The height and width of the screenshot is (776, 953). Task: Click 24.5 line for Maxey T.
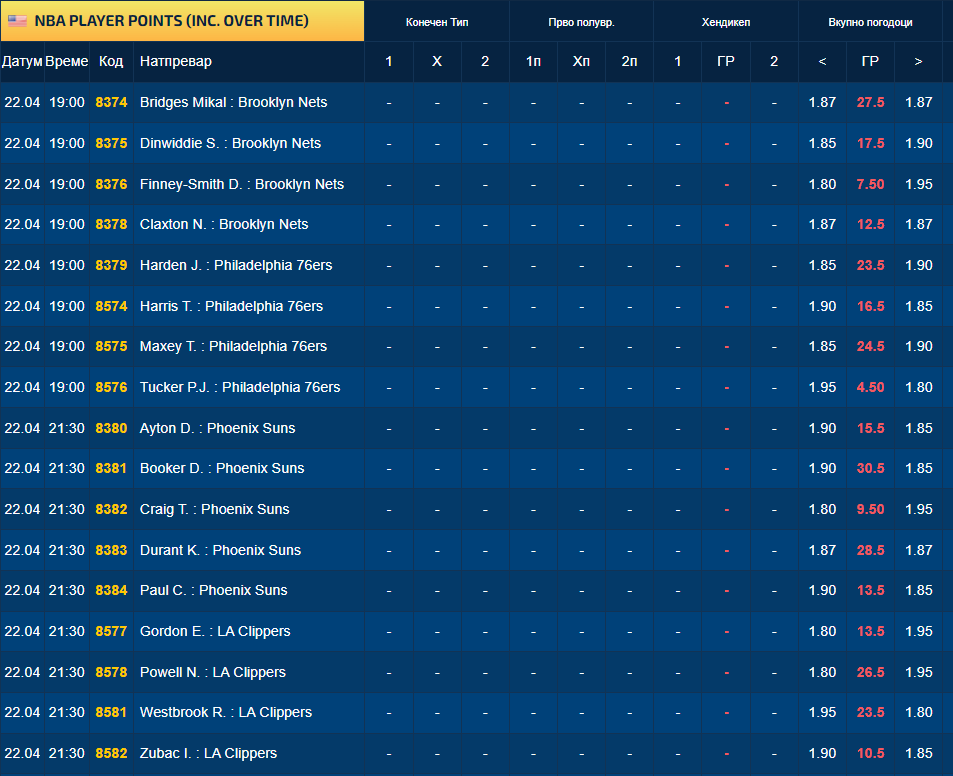coord(870,346)
